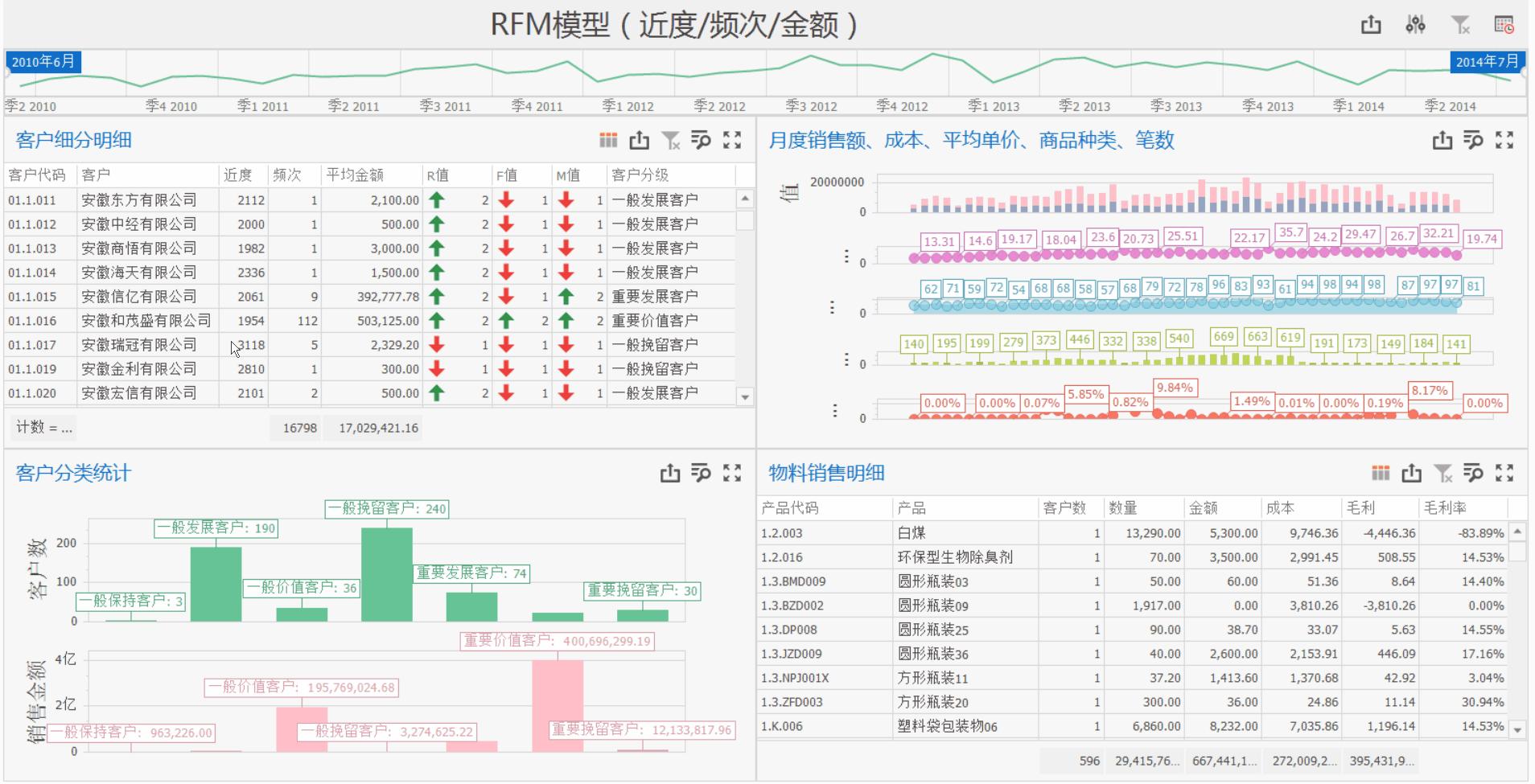Open the scheduled report calendar icon

point(1503,25)
